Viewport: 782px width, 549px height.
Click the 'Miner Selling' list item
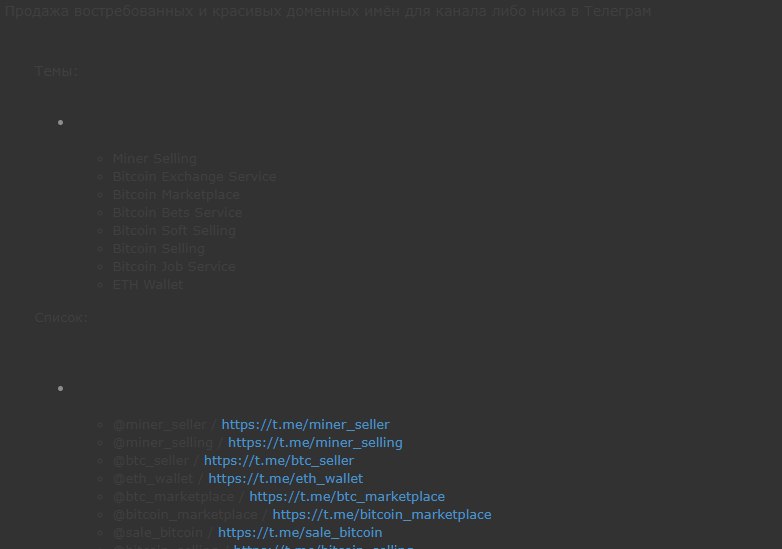click(155, 159)
